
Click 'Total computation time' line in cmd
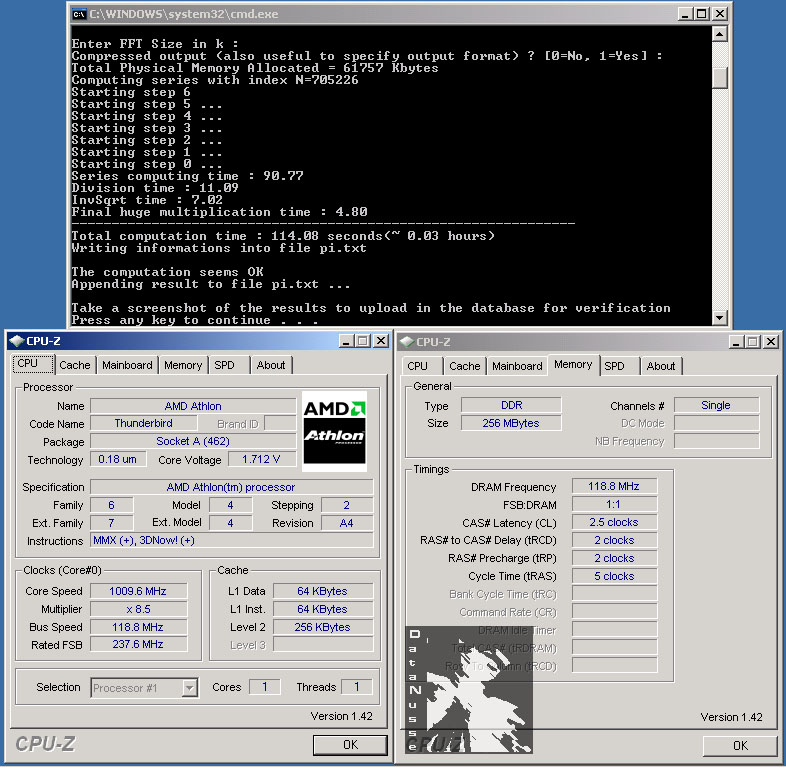283,236
